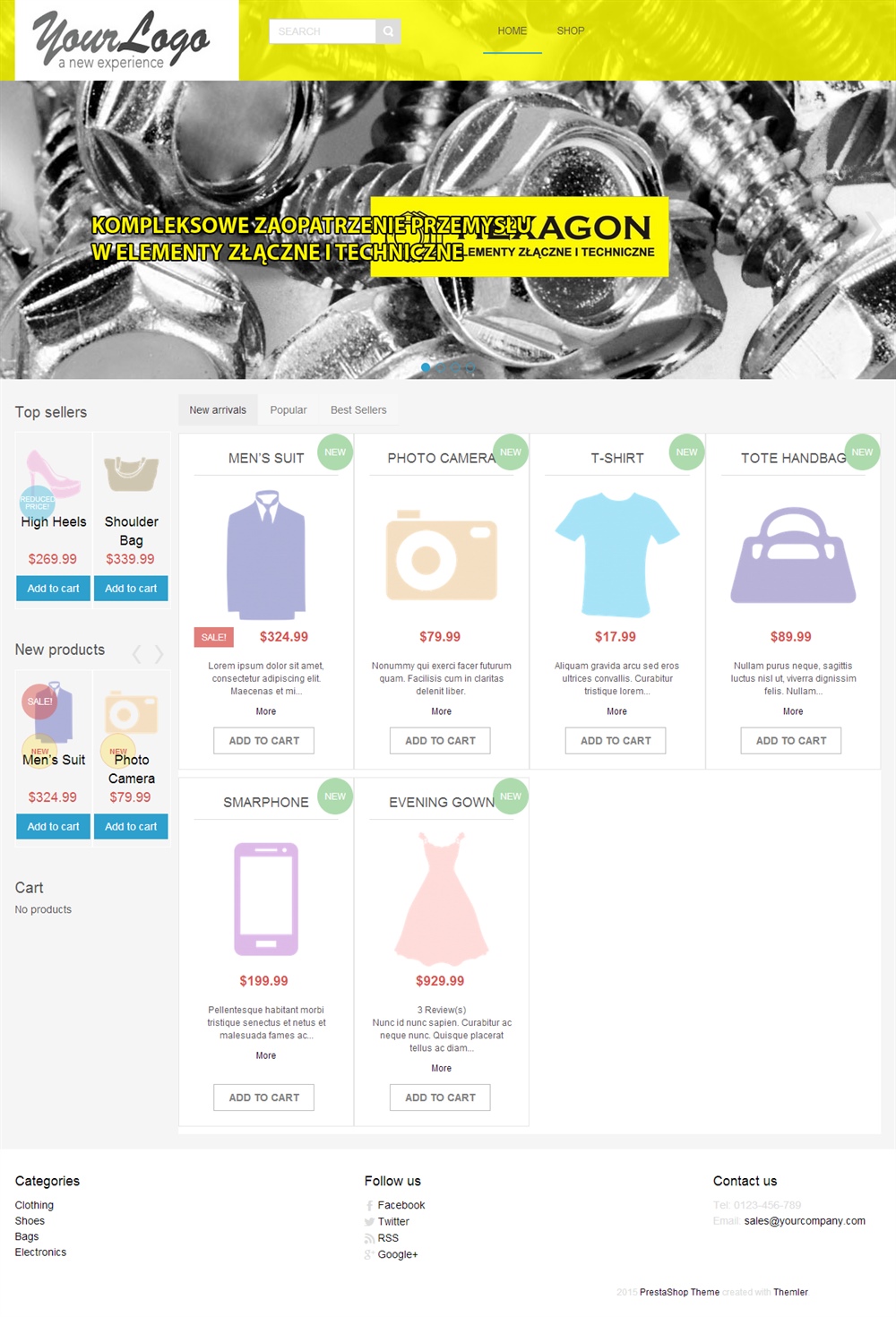The image size is (896, 1317).
Task: Click the search magnifier icon
Action: point(388,31)
